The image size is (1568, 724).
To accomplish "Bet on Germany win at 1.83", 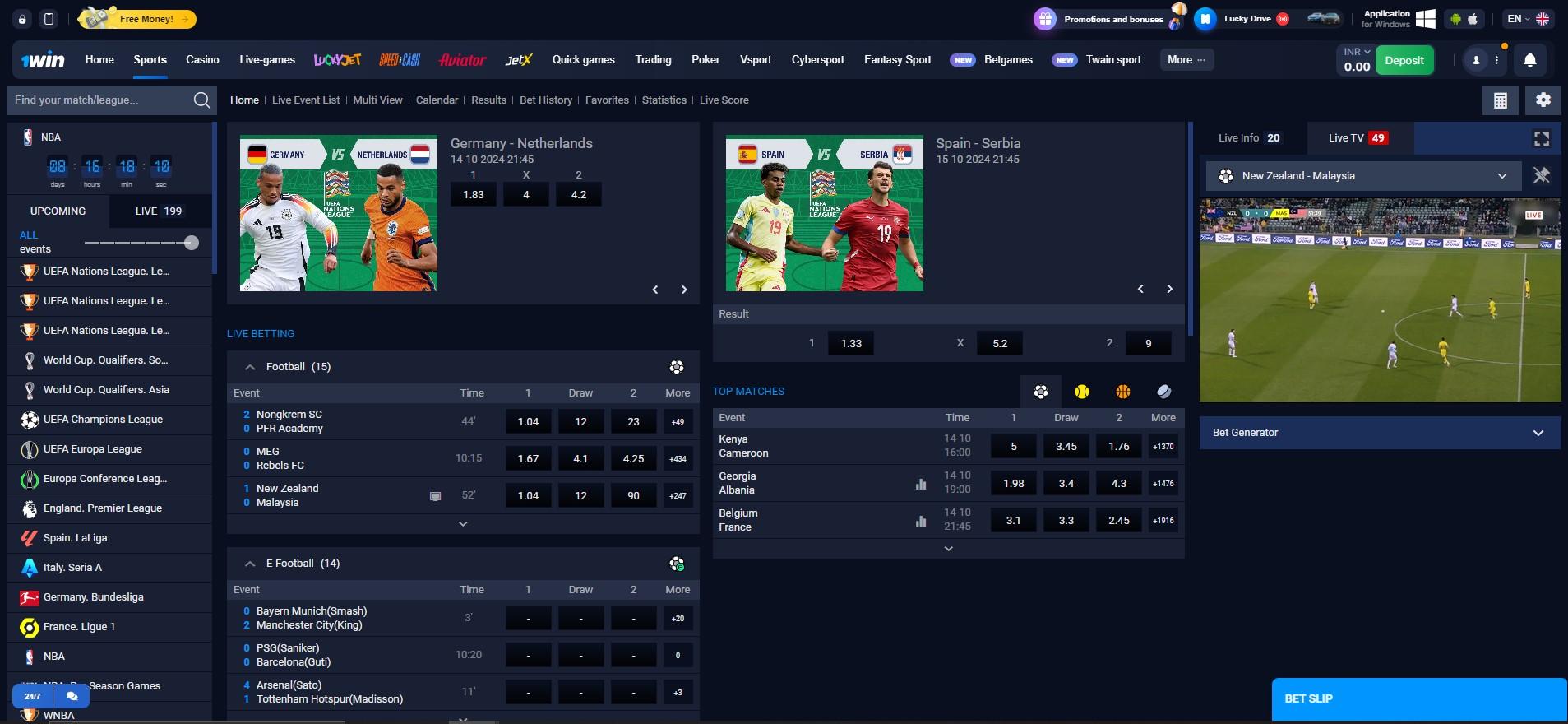I will tap(474, 195).
